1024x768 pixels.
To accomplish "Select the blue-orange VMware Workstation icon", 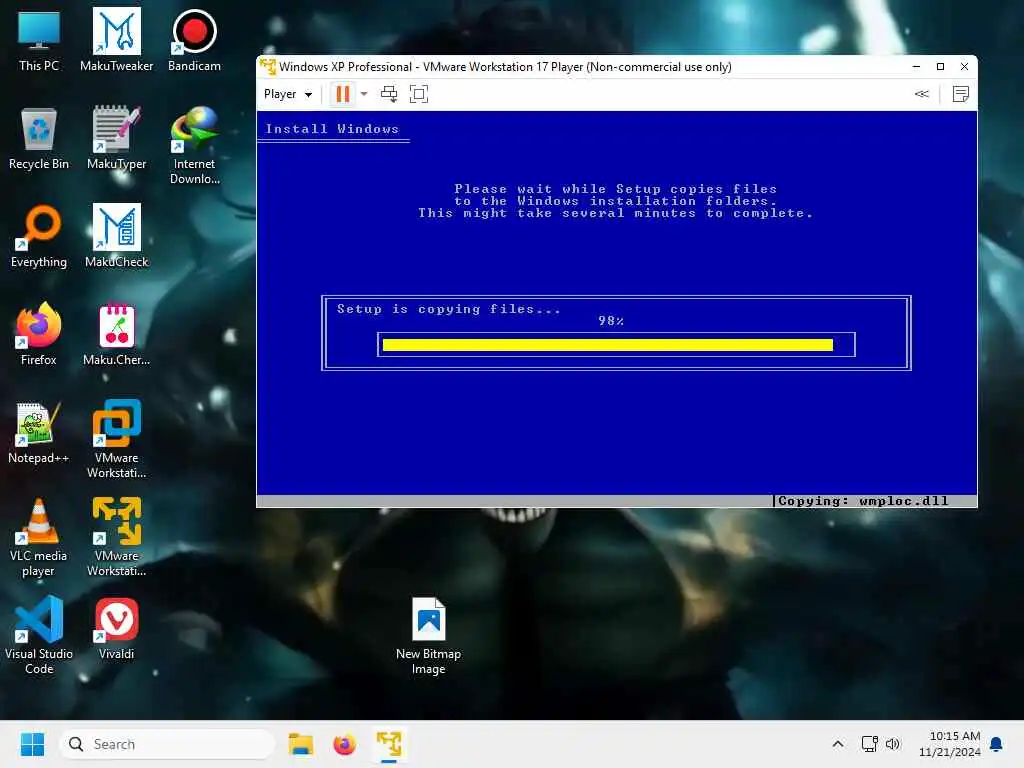I will pyautogui.click(x=116, y=440).
